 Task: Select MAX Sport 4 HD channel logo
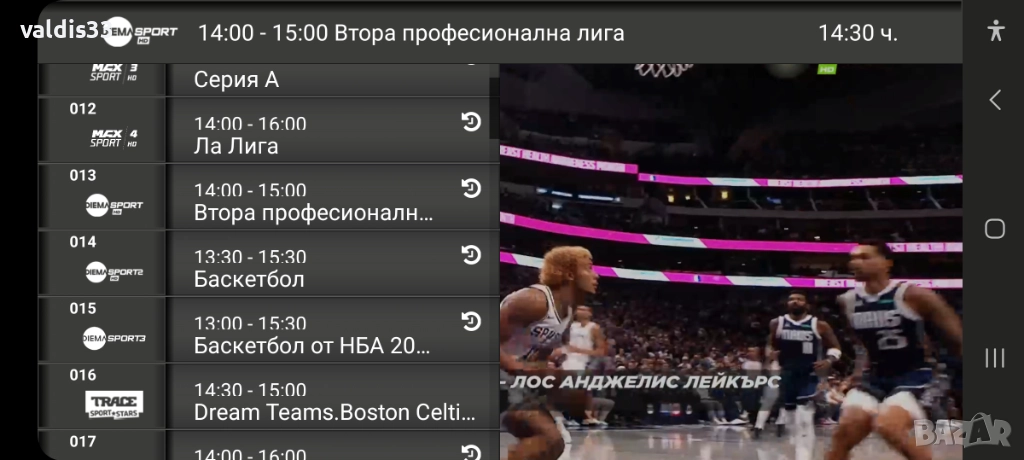[x=114, y=139]
